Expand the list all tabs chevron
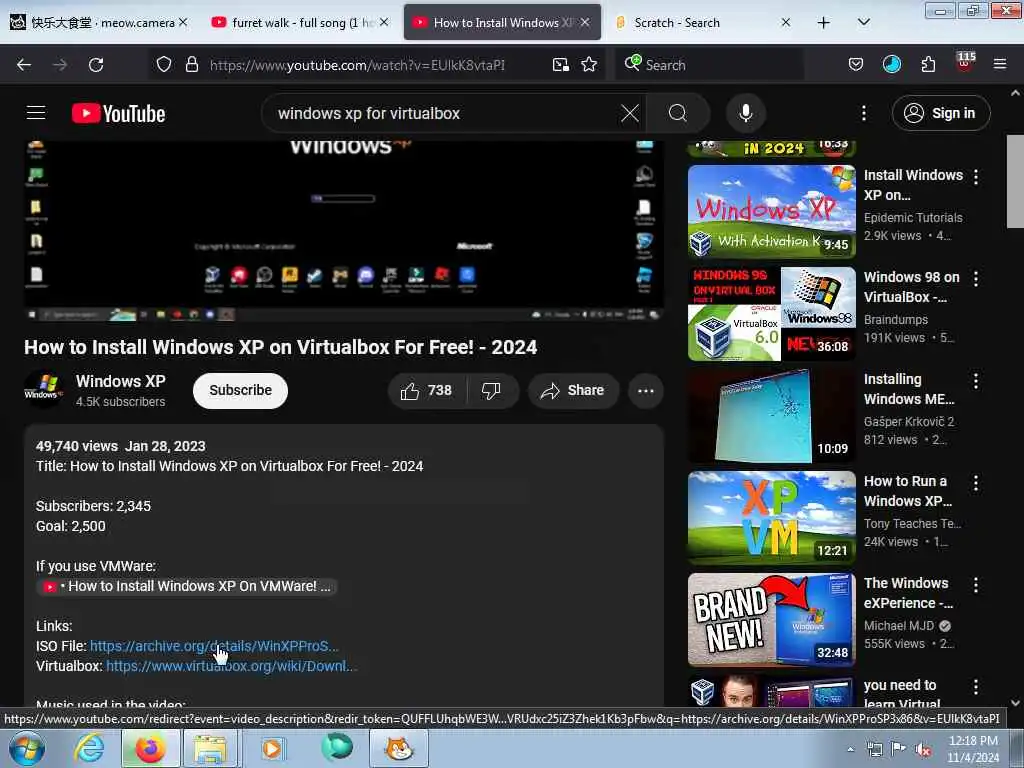This screenshot has width=1024, height=768. 863,22
